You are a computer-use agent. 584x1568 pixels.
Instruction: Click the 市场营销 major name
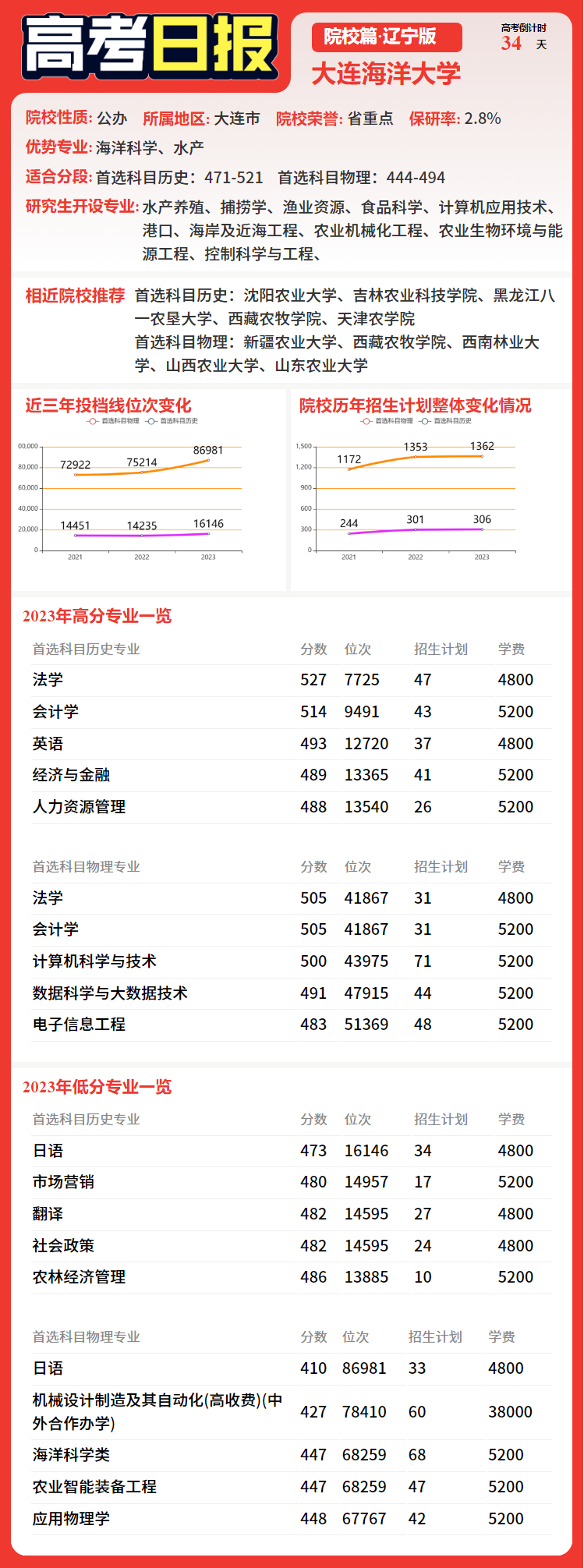click(x=63, y=1182)
